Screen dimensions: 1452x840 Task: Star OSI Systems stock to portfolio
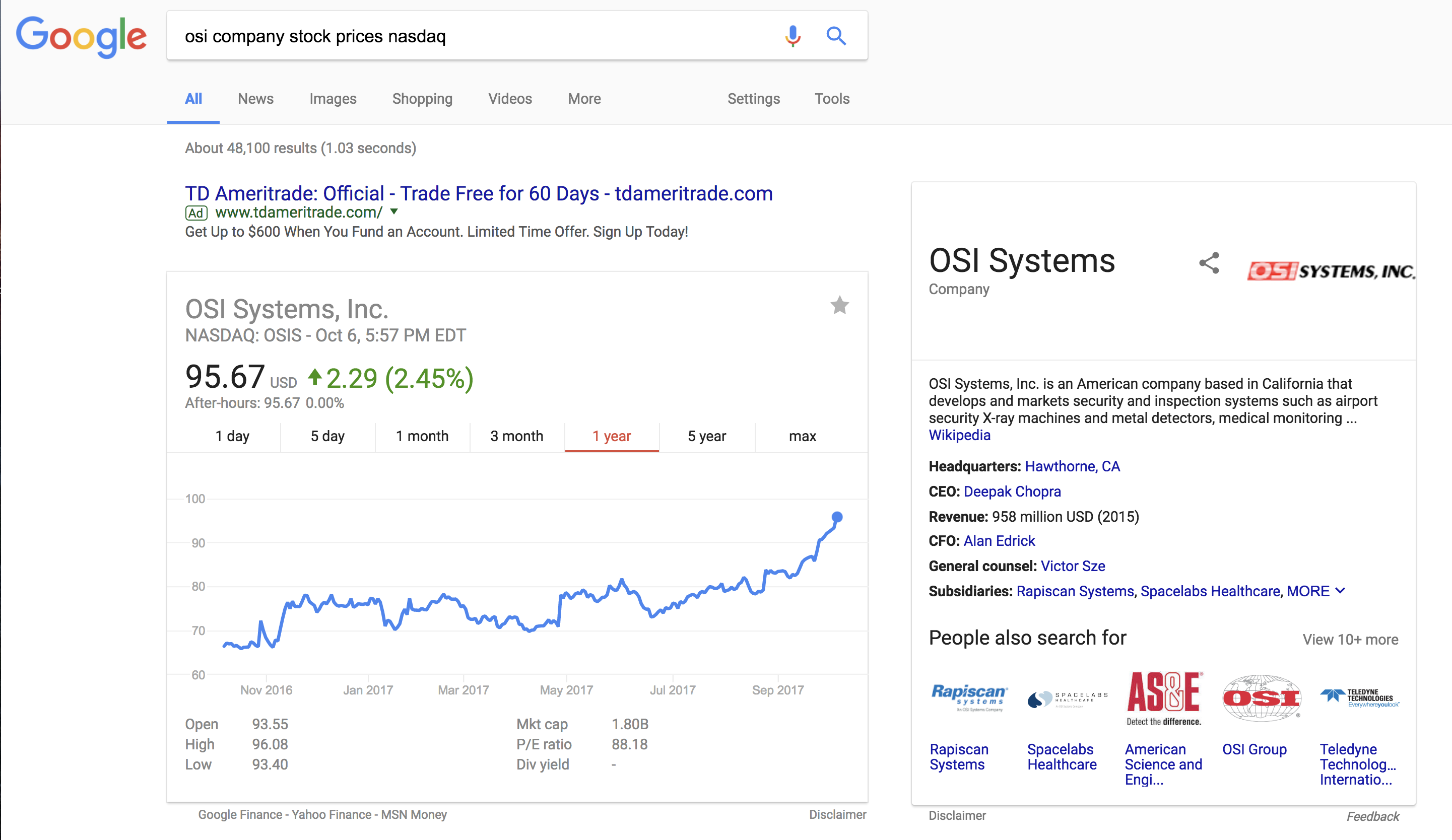click(839, 305)
